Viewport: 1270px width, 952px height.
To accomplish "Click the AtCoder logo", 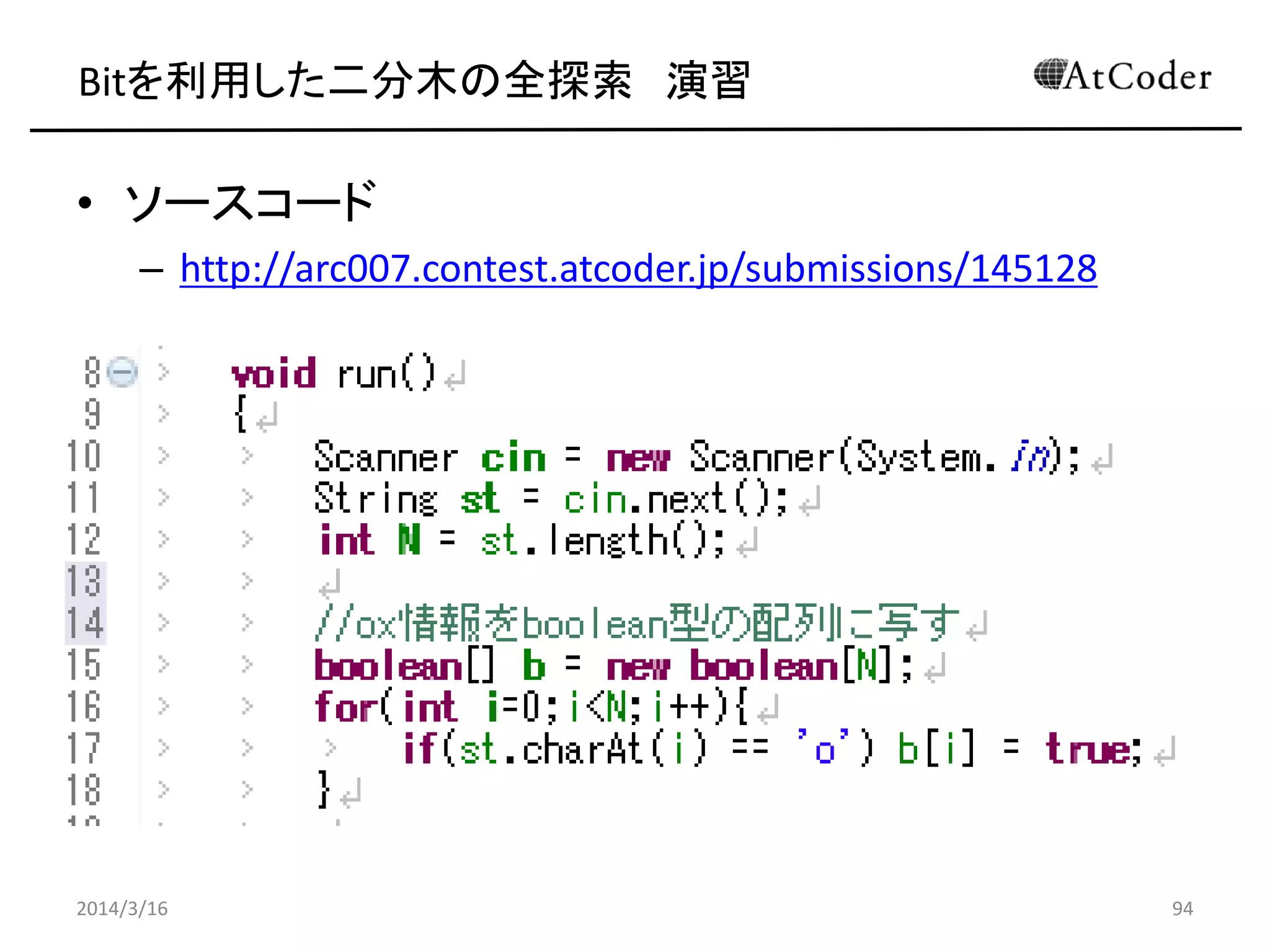I will [1122, 76].
